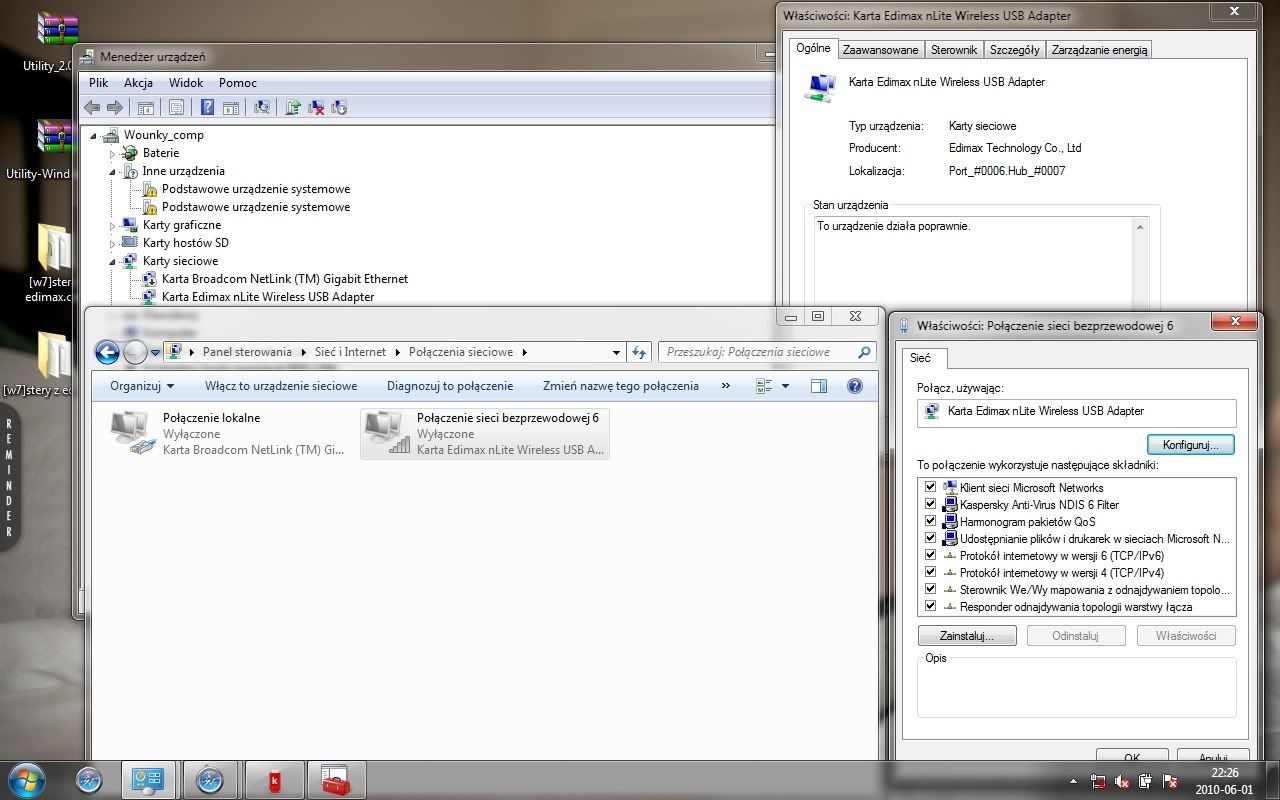This screenshot has height=800, width=1280.
Task: Toggle preview pane icon
Action: tap(819, 386)
